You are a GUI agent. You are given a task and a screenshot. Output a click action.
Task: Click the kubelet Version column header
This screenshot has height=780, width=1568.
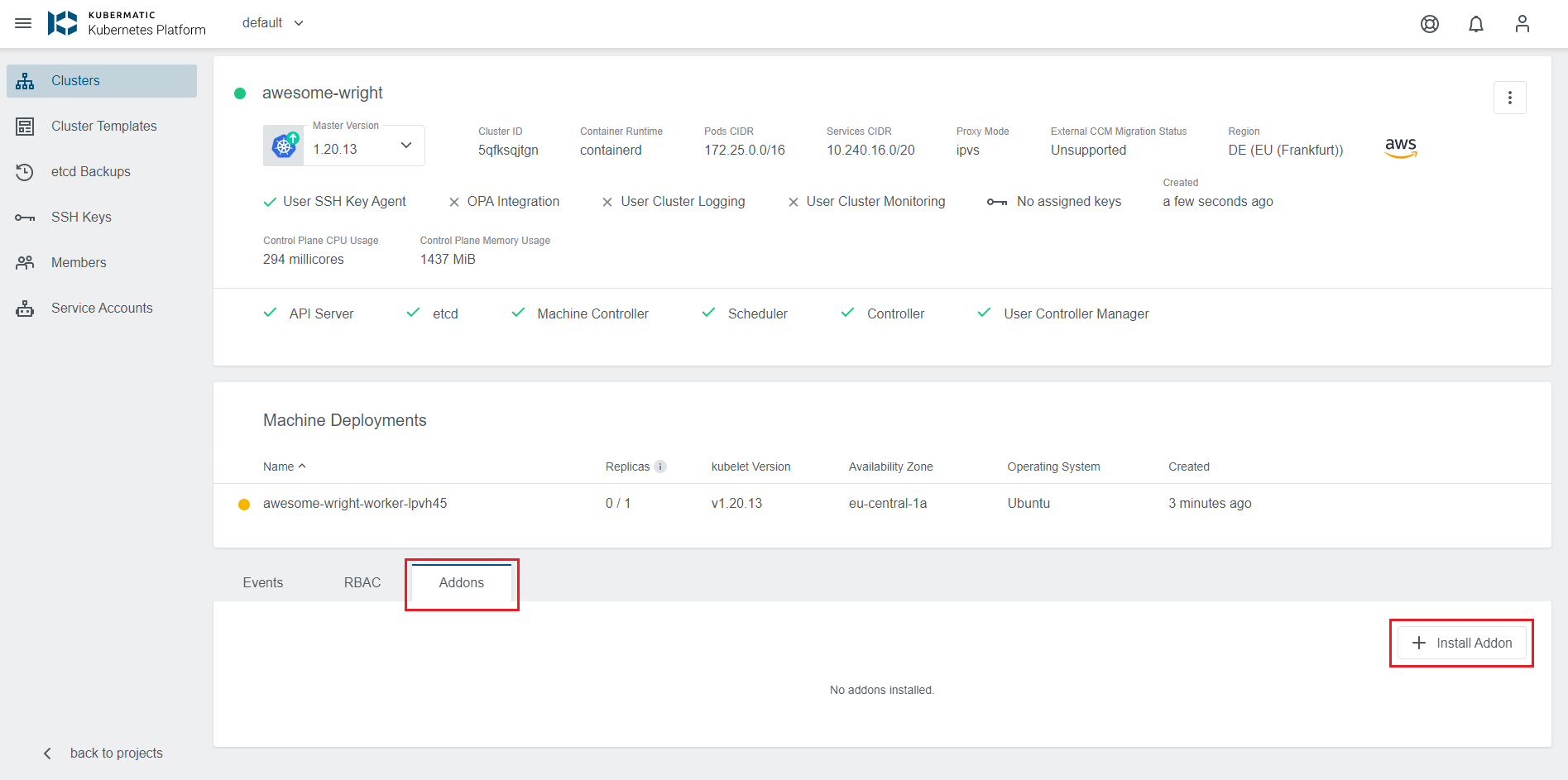(x=750, y=467)
